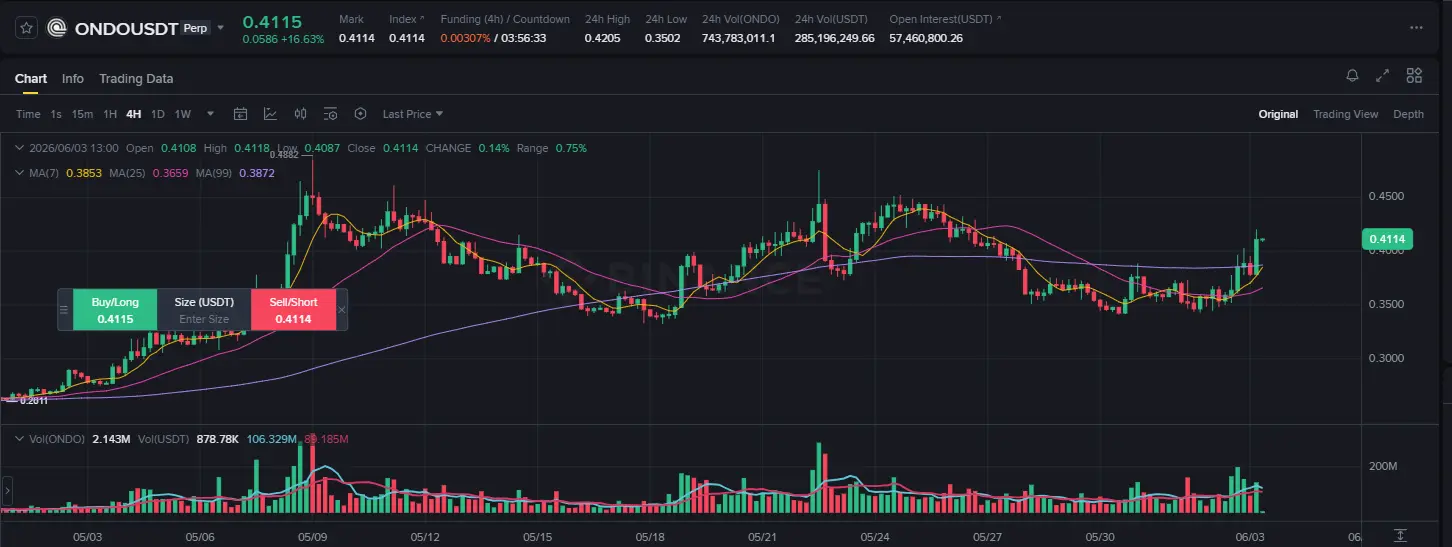Image resolution: width=1452 pixels, height=547 pixels.
Task: Click the 24h High value 0.4205
Action: tap(602, 38)
